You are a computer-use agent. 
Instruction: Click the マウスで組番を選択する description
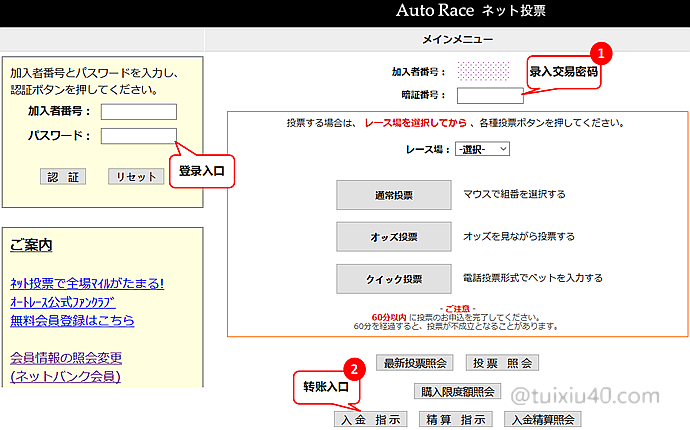pos(514,194)
